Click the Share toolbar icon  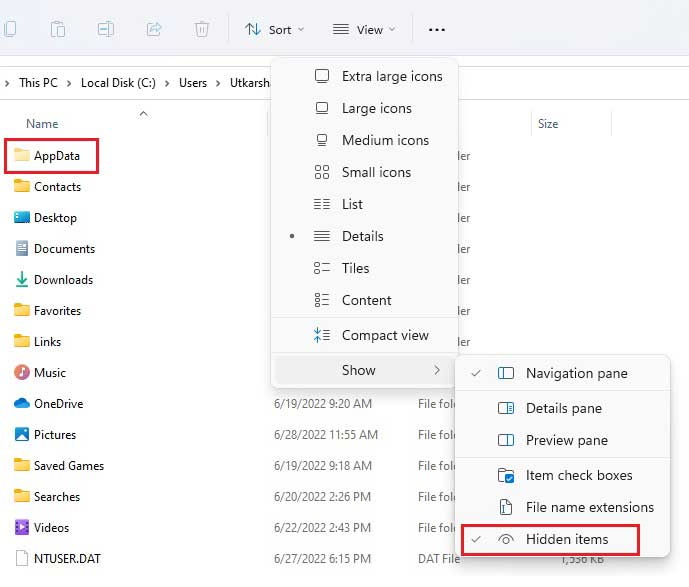tap(154, 29)
